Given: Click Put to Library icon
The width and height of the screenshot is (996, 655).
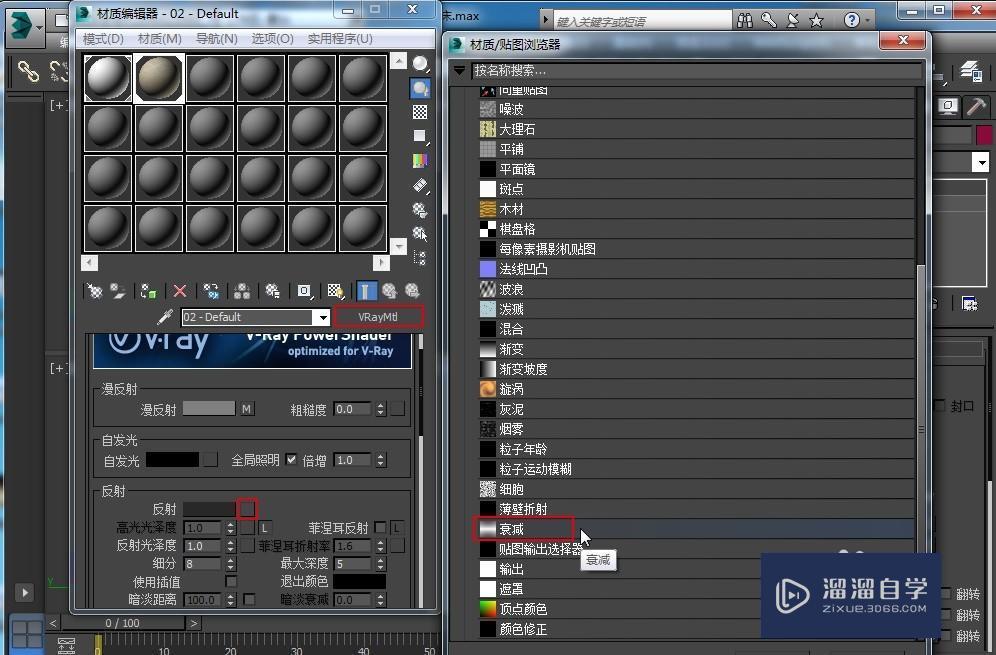Looking at the screenshot, I should click(x=273, y=291).
